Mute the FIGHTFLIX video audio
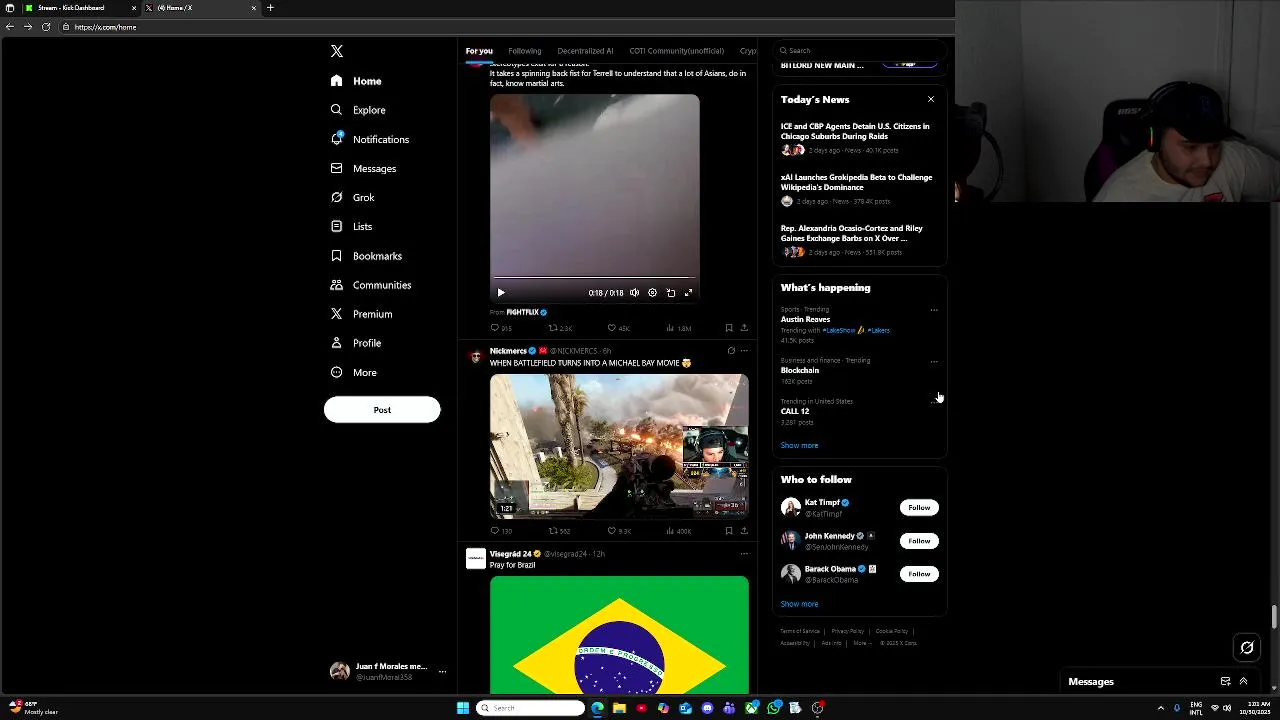The image size is (1280, 720). tap(634, 293)
